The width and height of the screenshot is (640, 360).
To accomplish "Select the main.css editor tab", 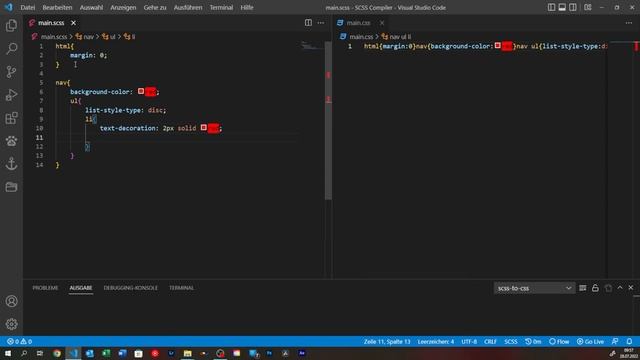I will [x=361, y=23].
